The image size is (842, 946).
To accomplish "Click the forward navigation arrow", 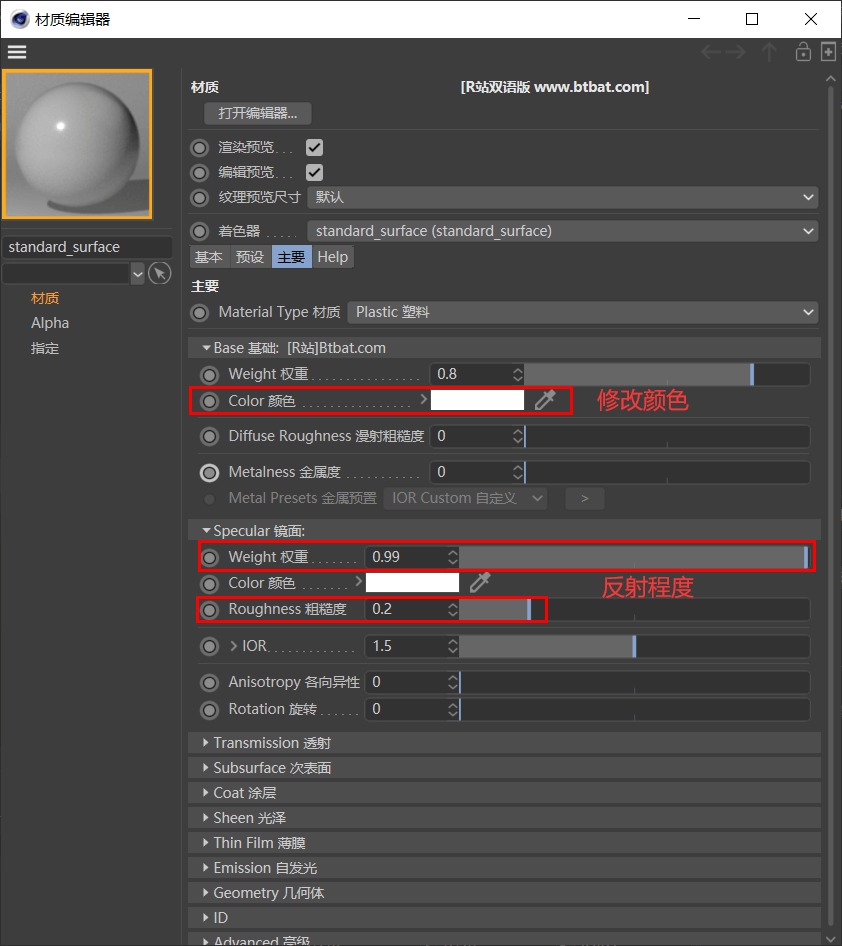I will [x=735, y=52].
